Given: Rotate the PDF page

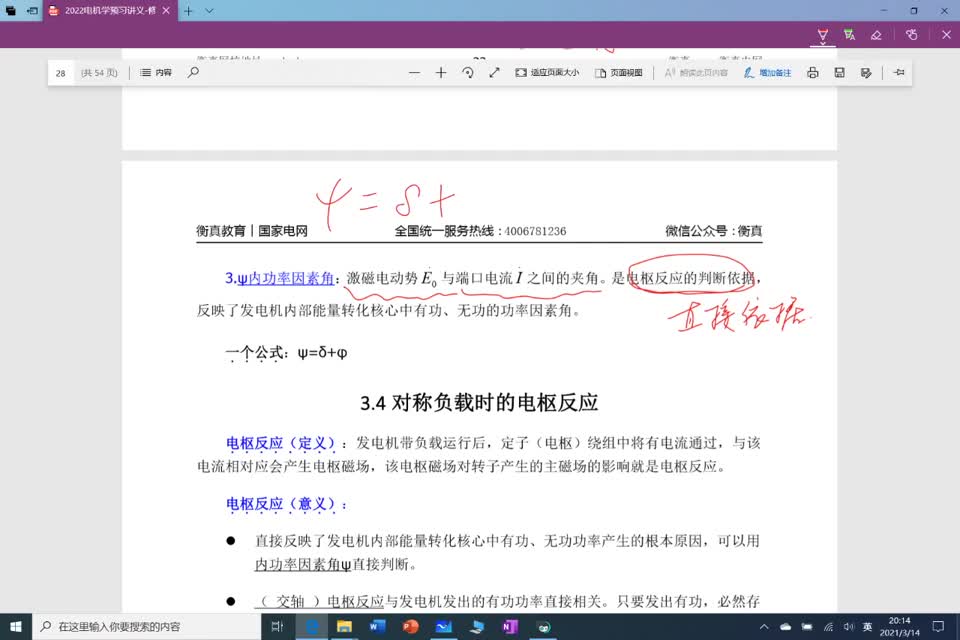Looking at the screenshot, I should pyautogui.click(x=468, y=73).
